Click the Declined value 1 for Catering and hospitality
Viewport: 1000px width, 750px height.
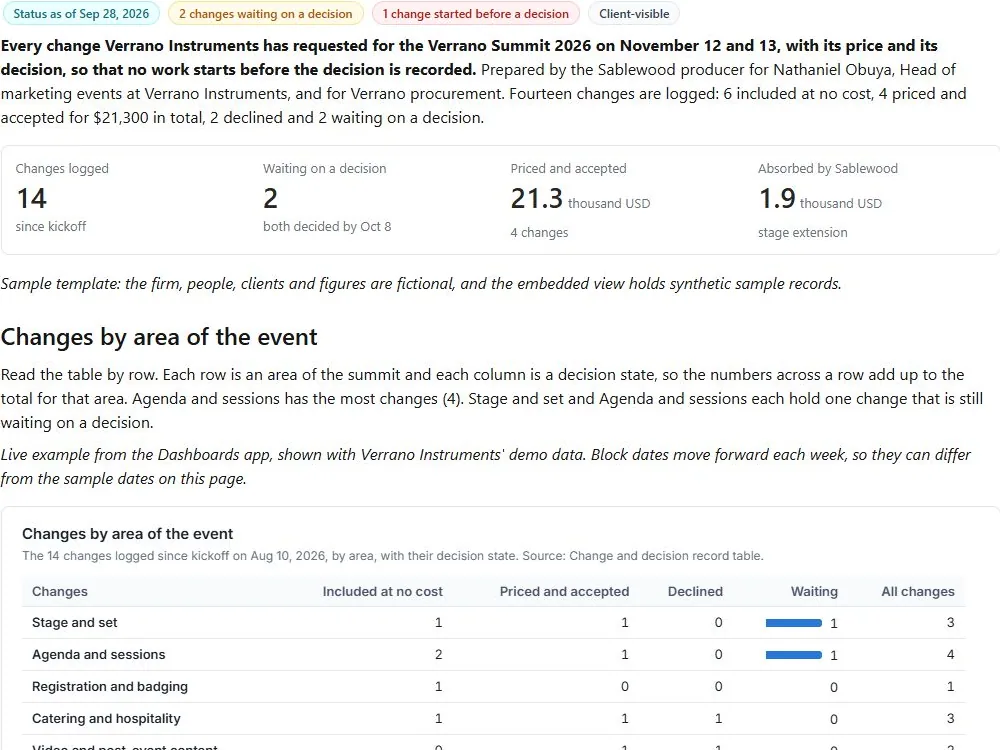tap(719, 718)
